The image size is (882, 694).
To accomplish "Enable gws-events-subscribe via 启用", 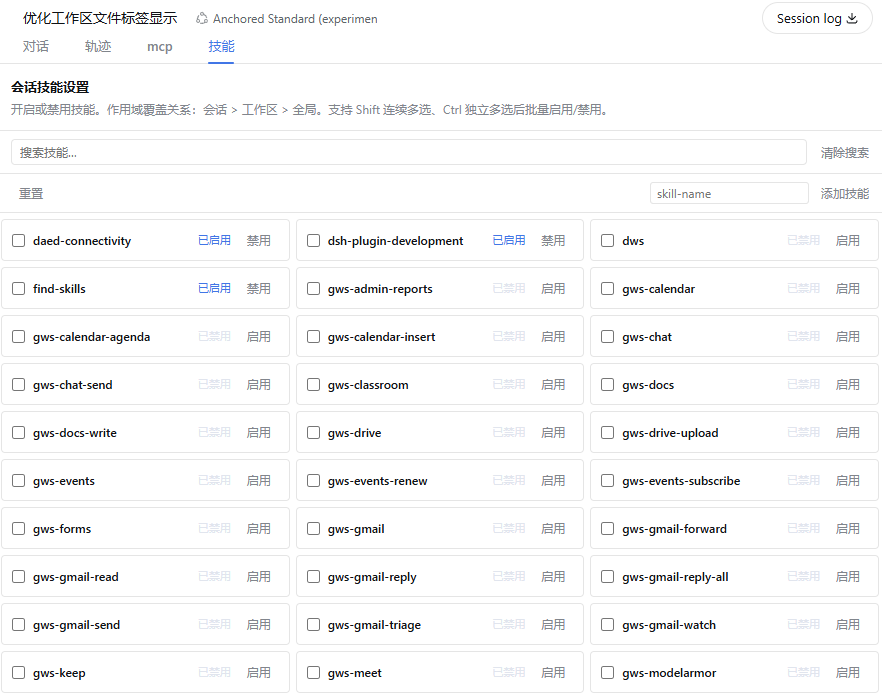I will [847, 481].
